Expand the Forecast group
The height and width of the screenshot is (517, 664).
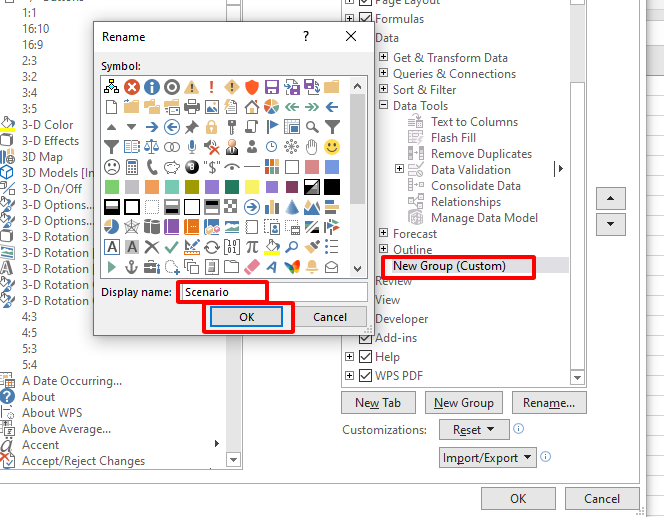[383, 232]
